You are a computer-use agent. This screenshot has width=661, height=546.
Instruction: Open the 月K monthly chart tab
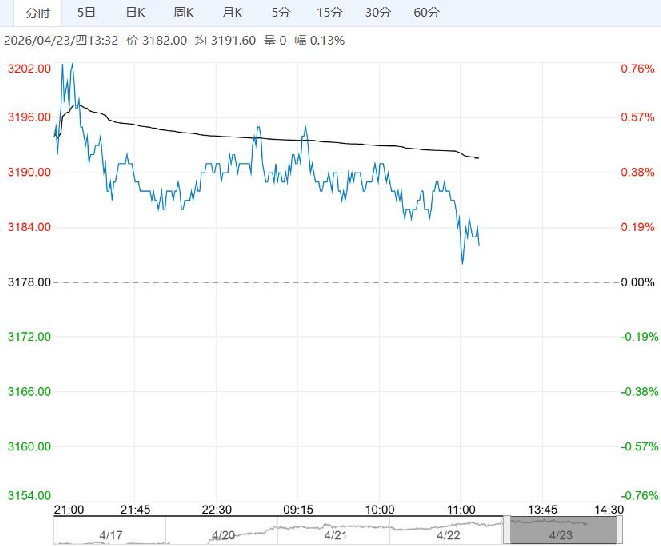(232, 13)
